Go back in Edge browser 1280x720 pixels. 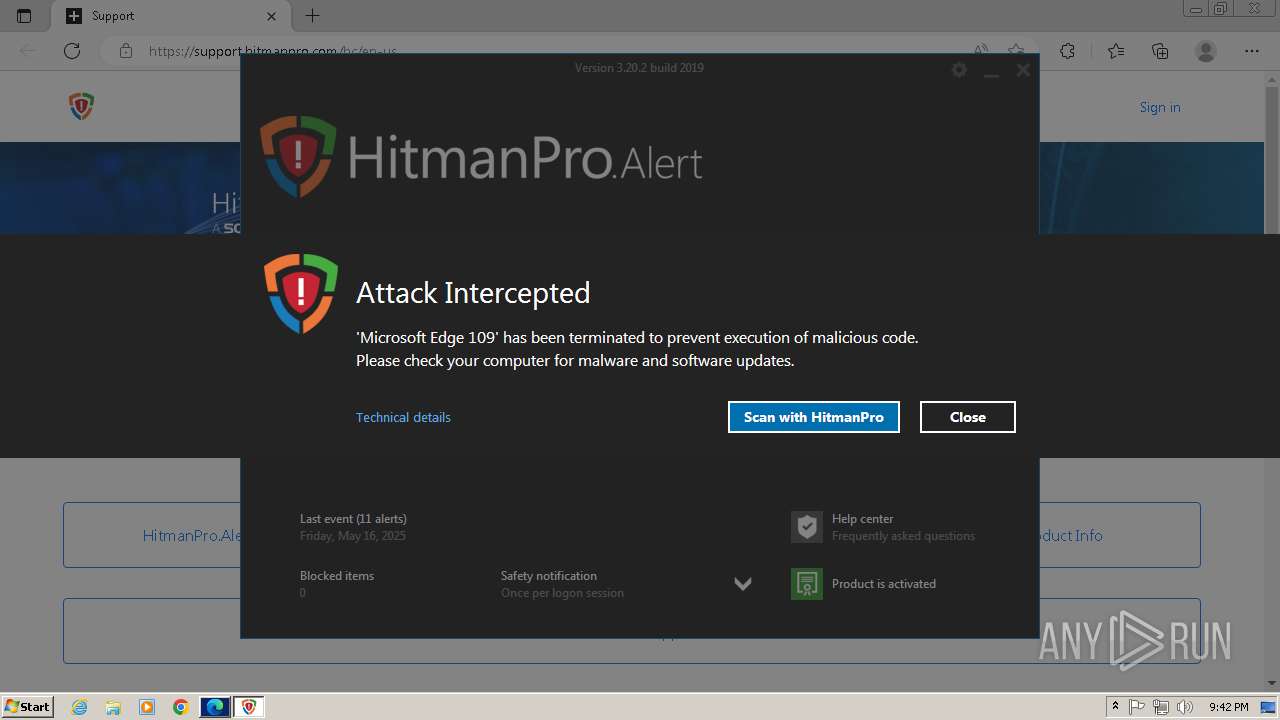[28, 51]
